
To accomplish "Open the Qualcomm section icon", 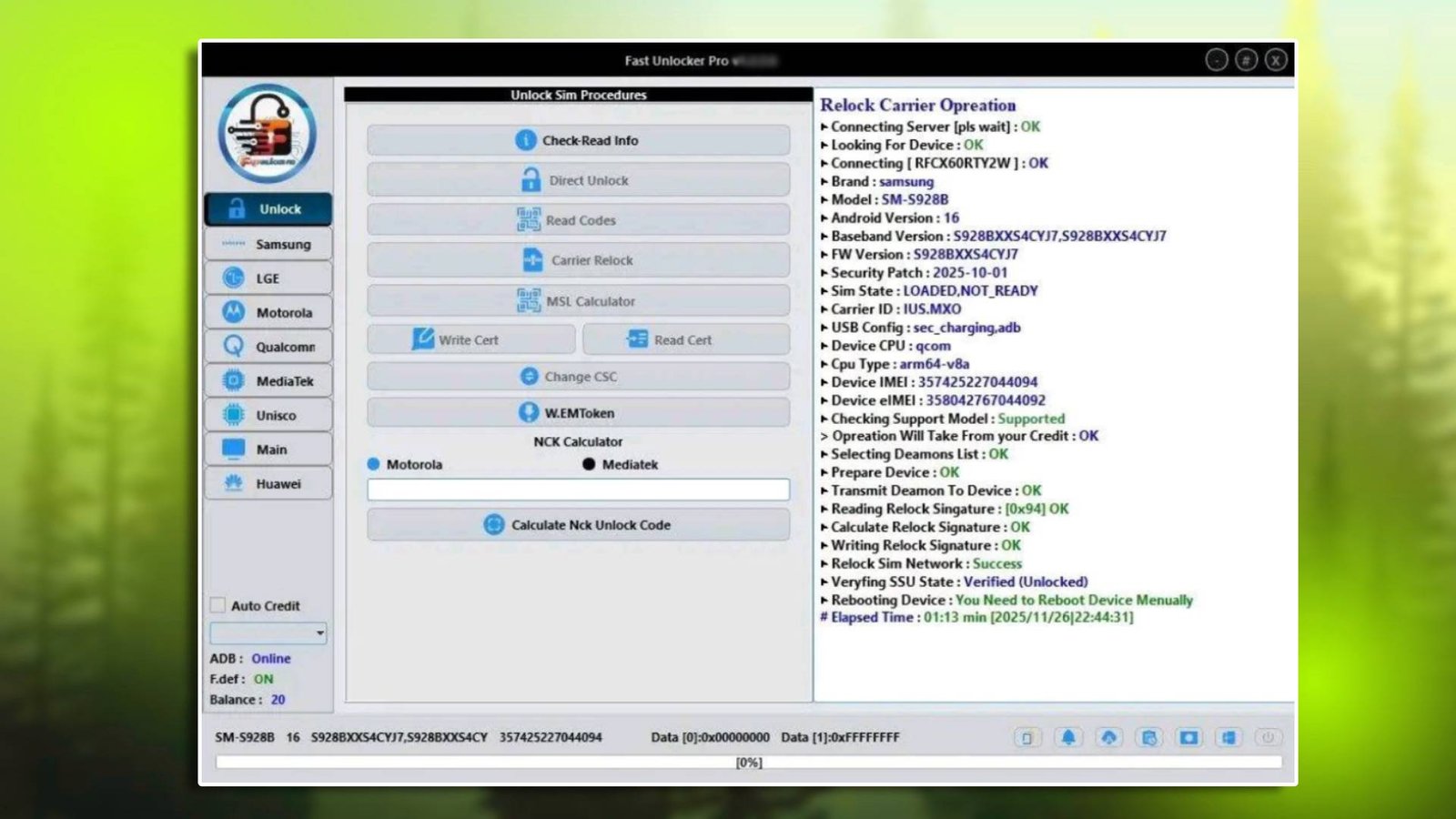I will point(232,346).
